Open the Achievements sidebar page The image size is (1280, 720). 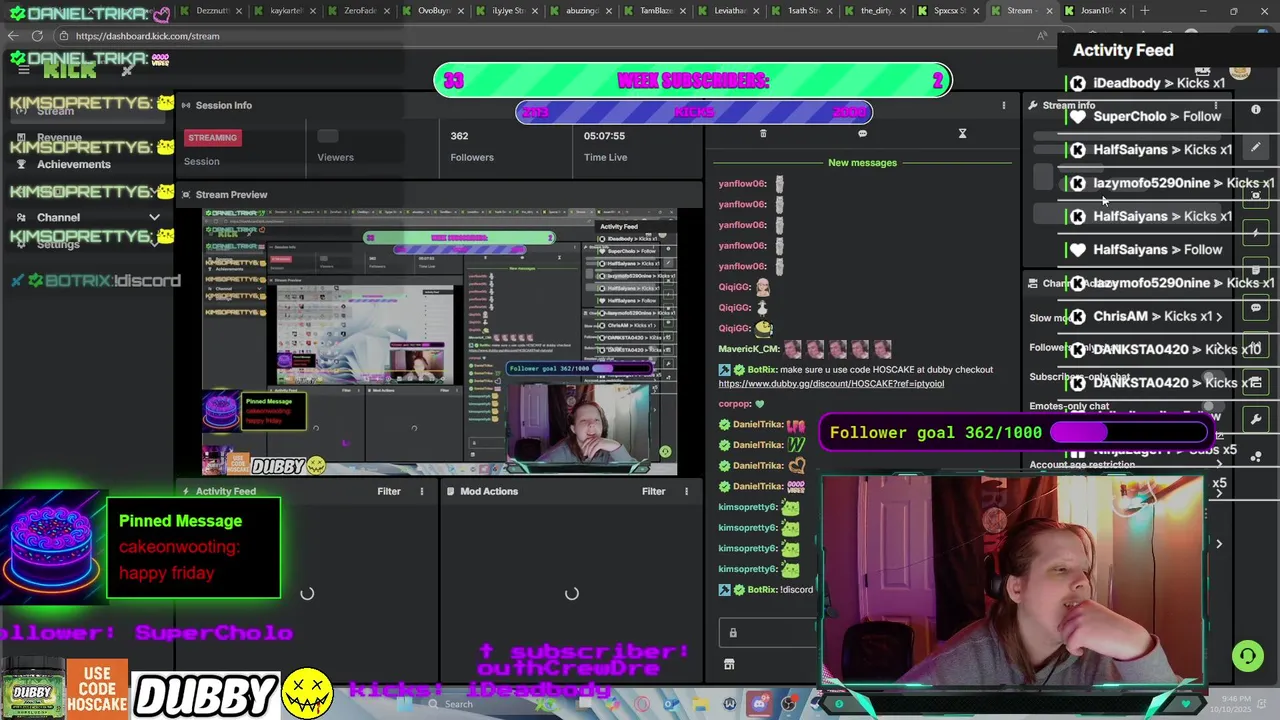point(74,164)
